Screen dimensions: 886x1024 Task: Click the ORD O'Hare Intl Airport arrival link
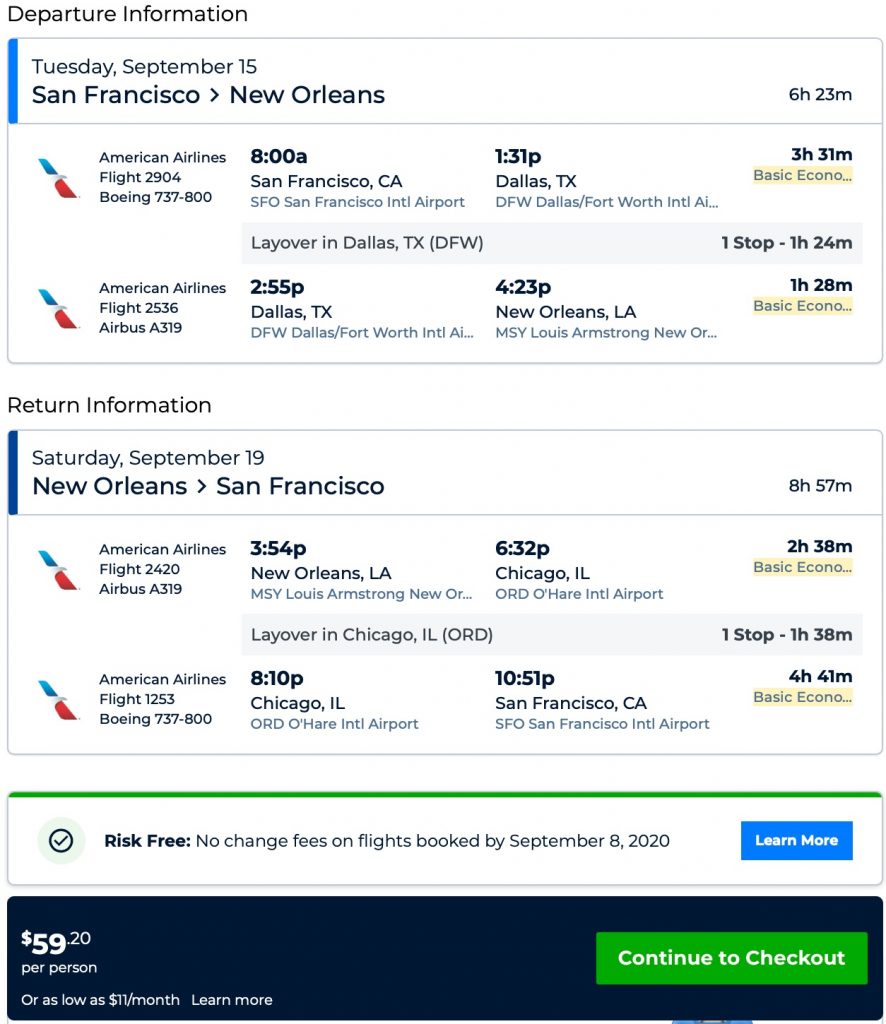tap(579, 594)
